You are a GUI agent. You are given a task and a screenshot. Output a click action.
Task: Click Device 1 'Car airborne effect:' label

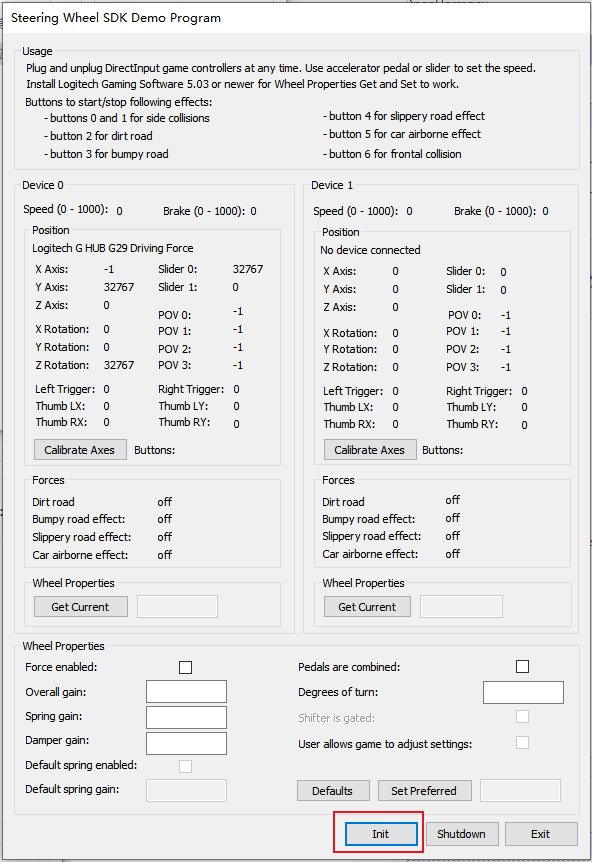coord(370,554)
